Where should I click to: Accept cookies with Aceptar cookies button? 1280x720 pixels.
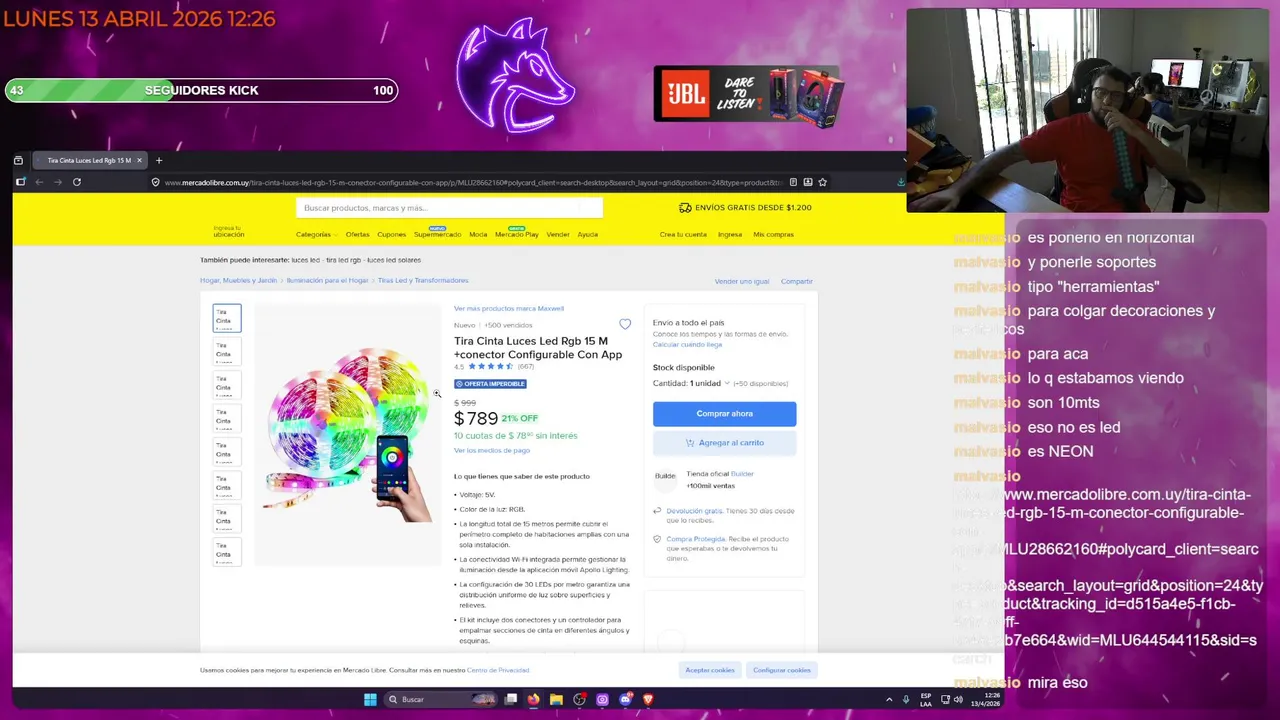710,670
